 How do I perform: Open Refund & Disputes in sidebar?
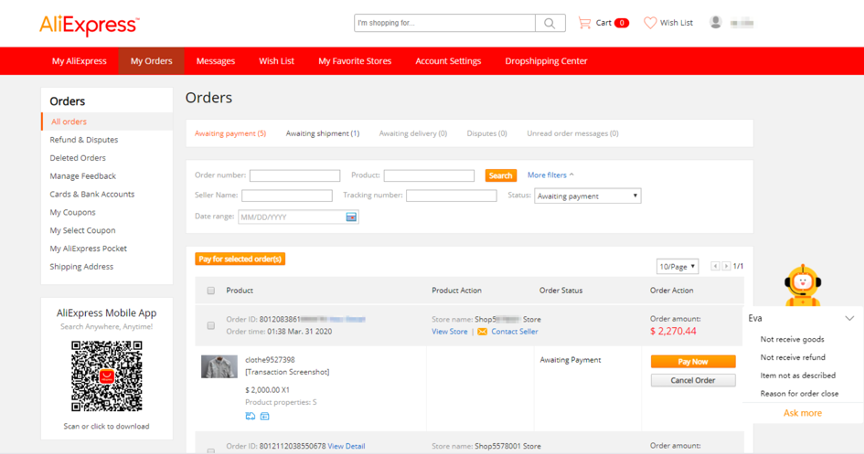(x=84, y=140)
